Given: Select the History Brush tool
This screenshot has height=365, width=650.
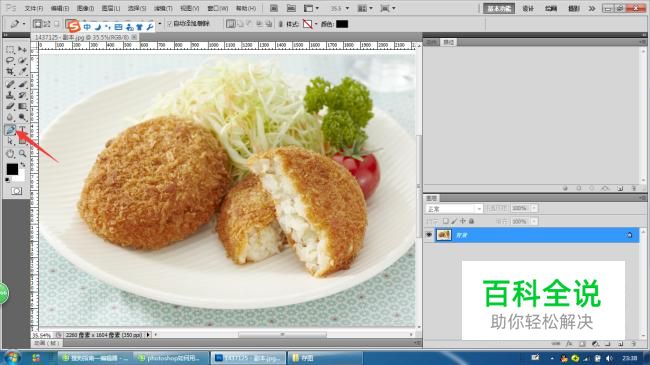Looking at the screenshot, I should click(x=22, y=95).
